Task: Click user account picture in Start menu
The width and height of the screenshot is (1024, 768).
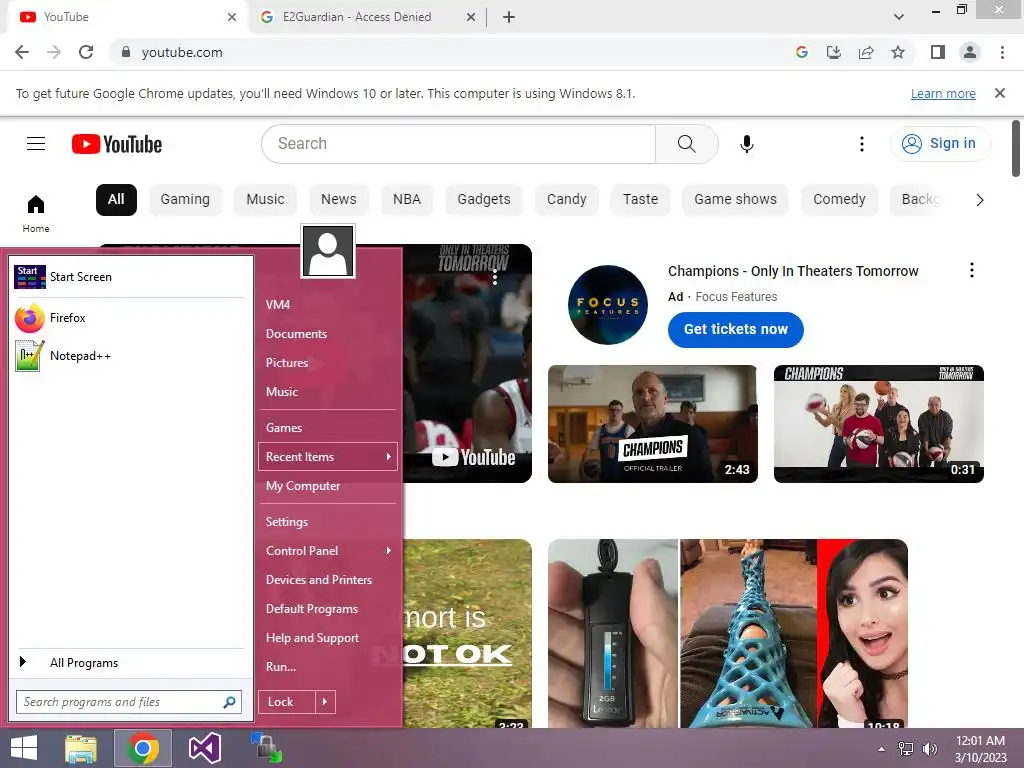Action: pos(328,251)
